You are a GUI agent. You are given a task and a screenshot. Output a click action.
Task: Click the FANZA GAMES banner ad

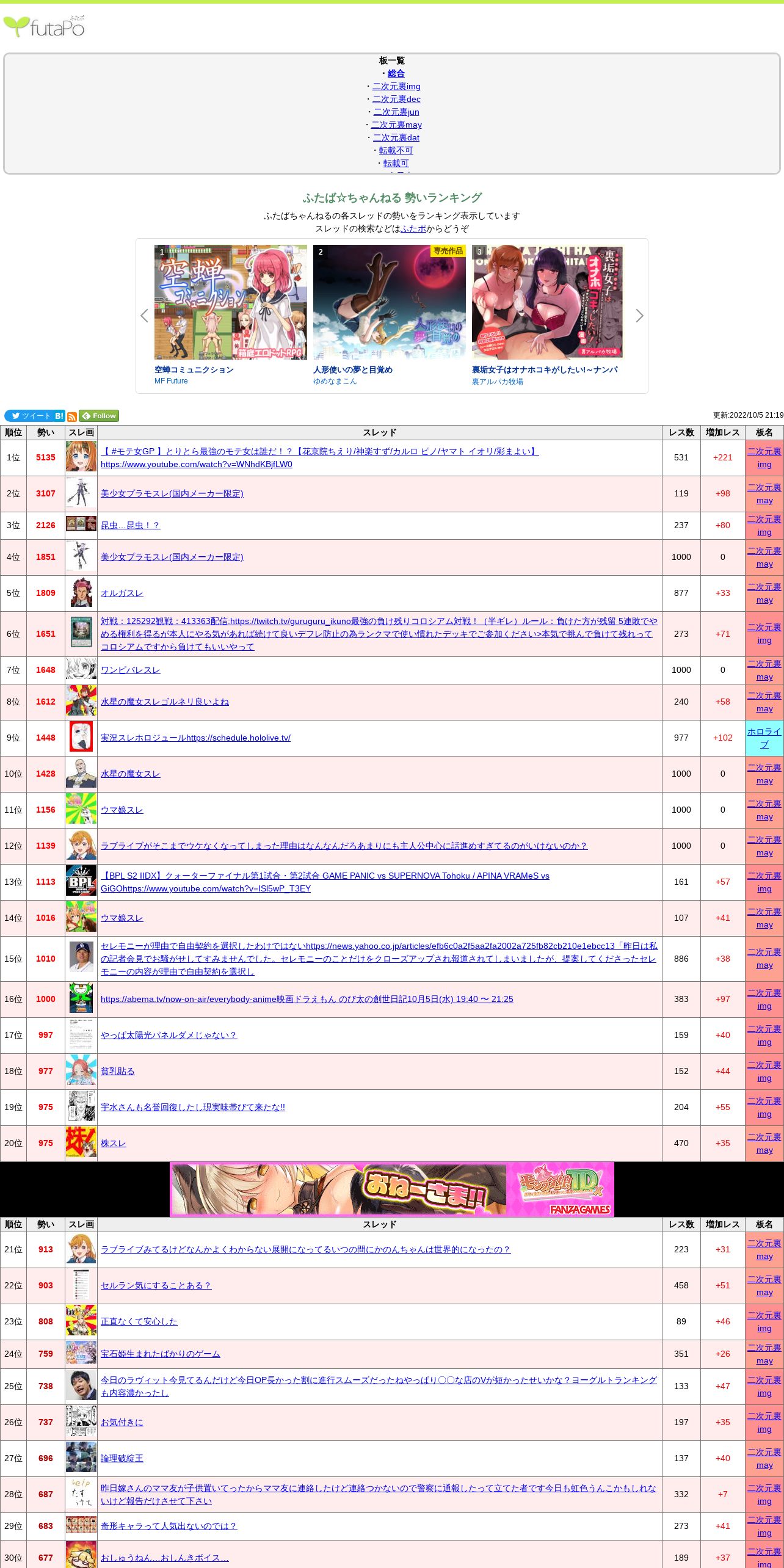392,1189
